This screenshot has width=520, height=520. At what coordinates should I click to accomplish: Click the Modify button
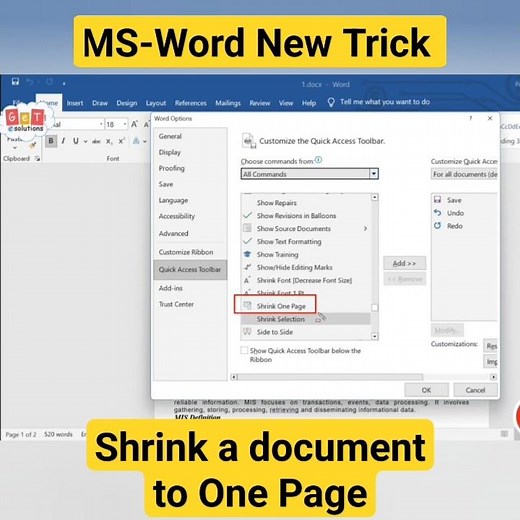click(447, 330)
